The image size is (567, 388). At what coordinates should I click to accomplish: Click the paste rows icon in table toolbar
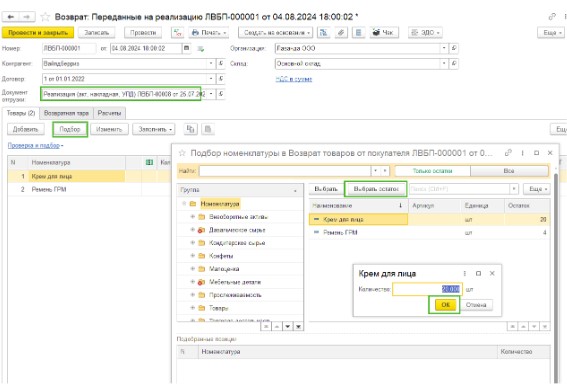[208, 129]
